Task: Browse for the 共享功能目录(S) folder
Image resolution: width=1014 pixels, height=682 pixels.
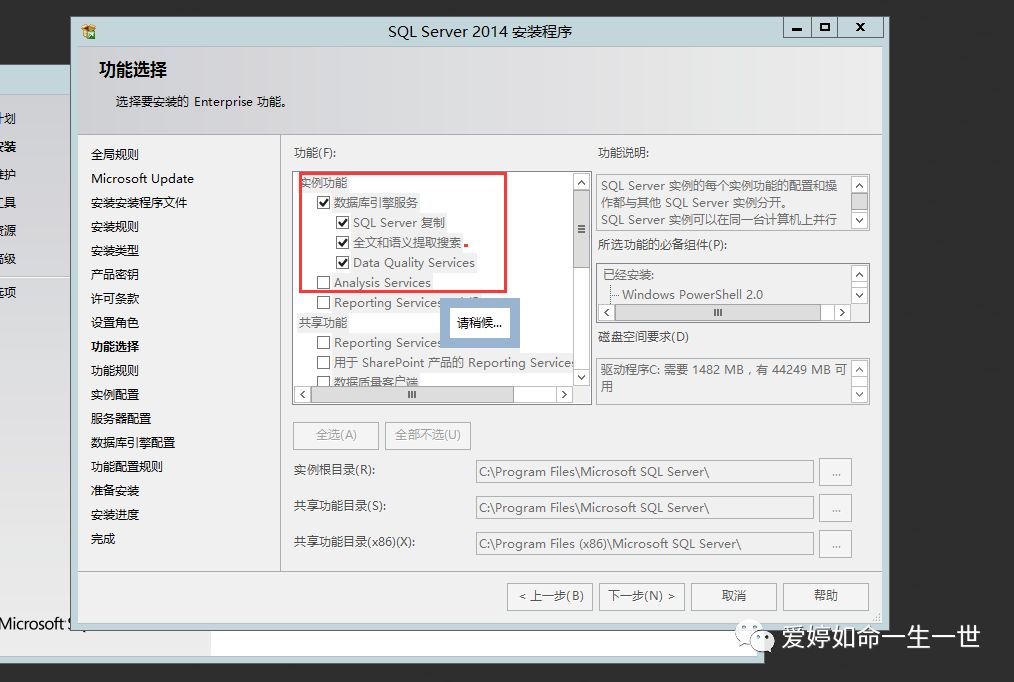Action: coord(836,508)
